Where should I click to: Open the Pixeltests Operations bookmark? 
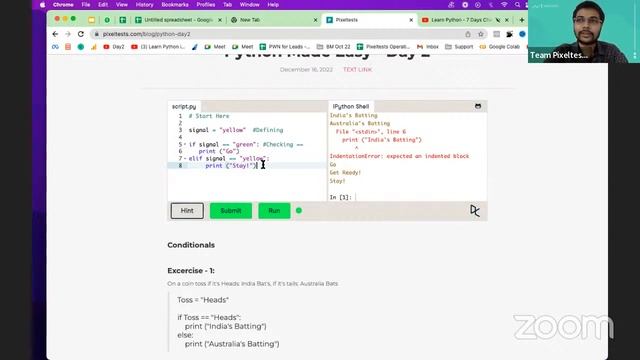tap(383, 47)
